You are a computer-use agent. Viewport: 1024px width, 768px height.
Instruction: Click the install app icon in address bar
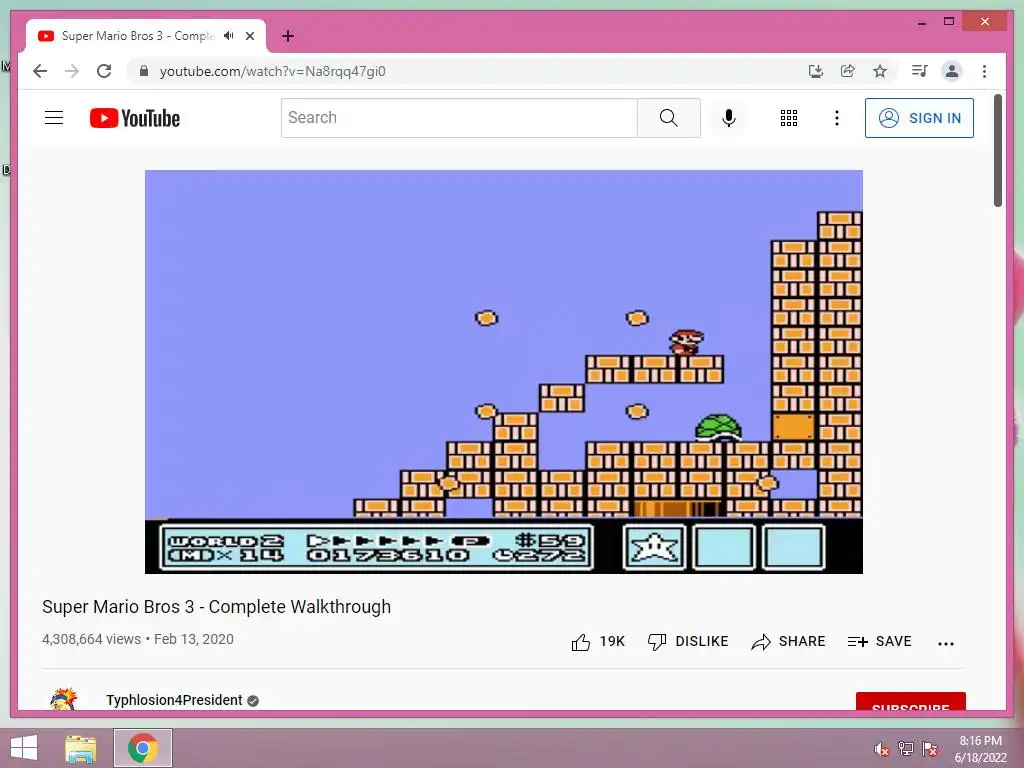[x=816, y=71]
